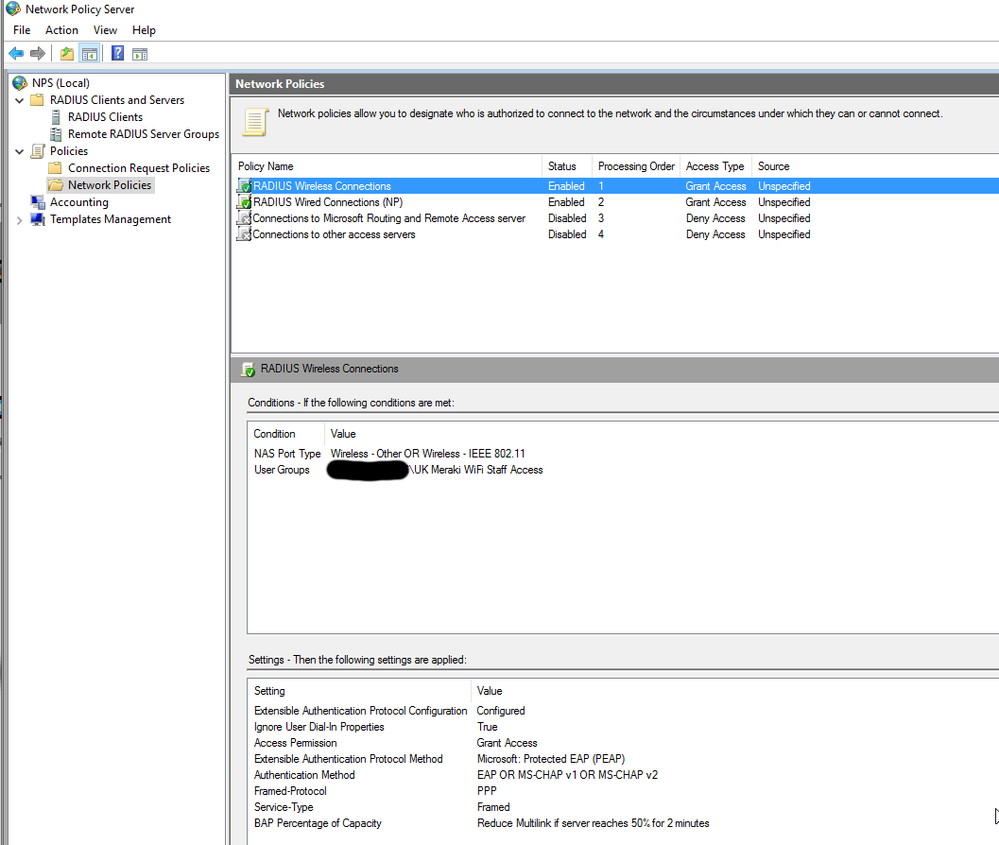The image size is (999, 845).
Task: Sort by the Processing Order column header
Action: tap(636, 166)
